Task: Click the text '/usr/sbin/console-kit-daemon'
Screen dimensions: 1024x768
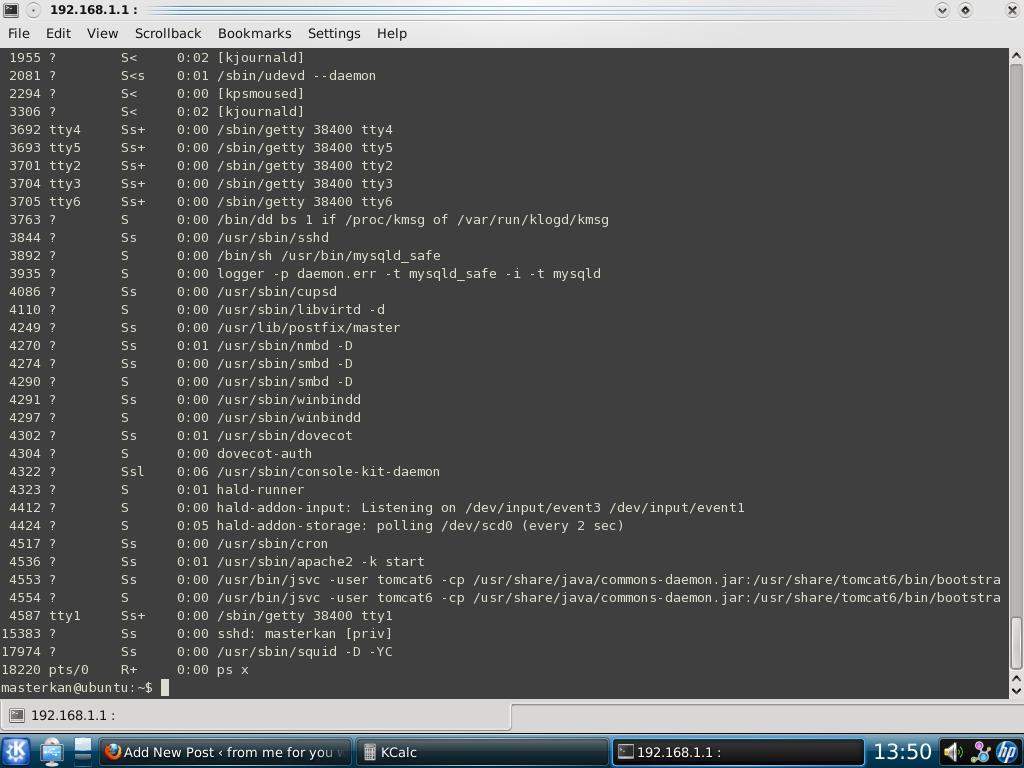Action: point(328,472)
